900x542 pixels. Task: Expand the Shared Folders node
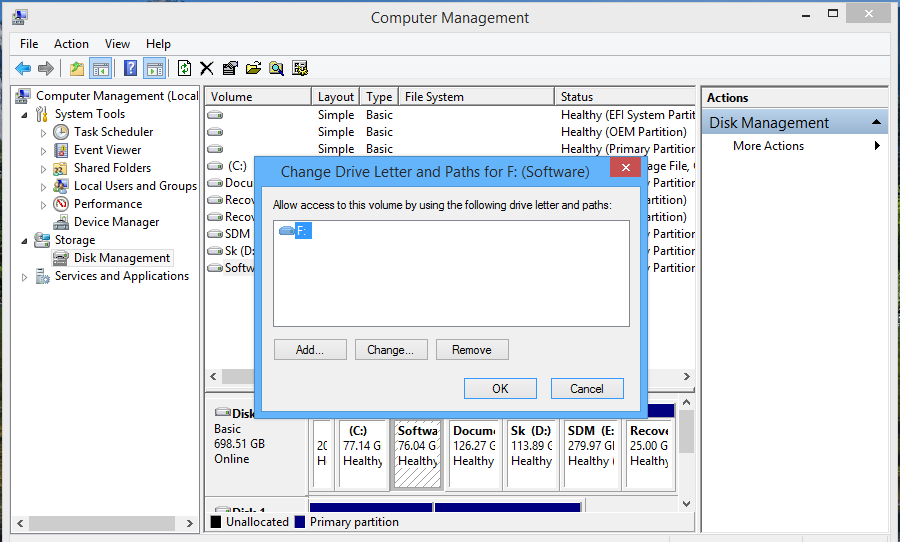coord(43,169)
